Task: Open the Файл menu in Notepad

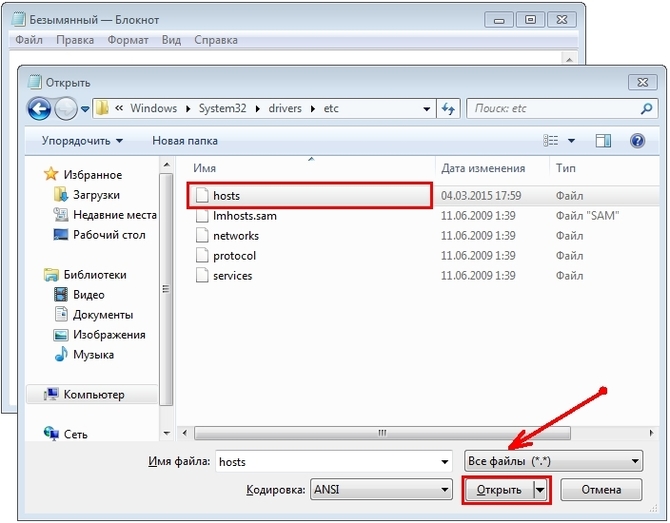Action: (x=30, y=40)
